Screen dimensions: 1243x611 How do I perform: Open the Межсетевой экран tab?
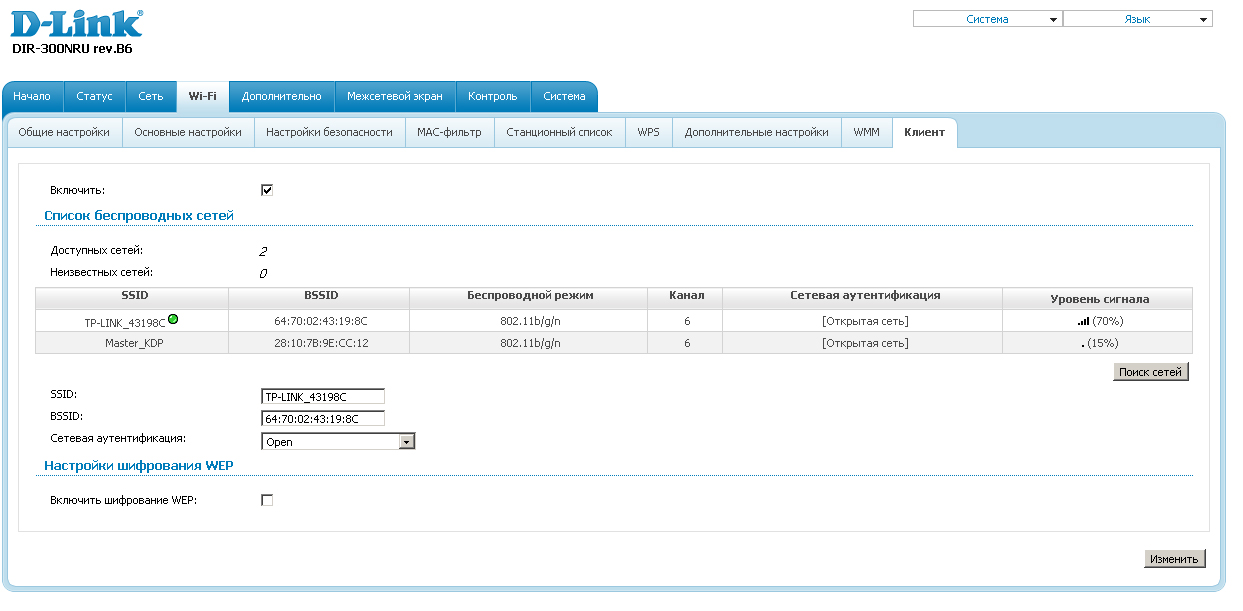pyautogui.click(x=394, y=96)
